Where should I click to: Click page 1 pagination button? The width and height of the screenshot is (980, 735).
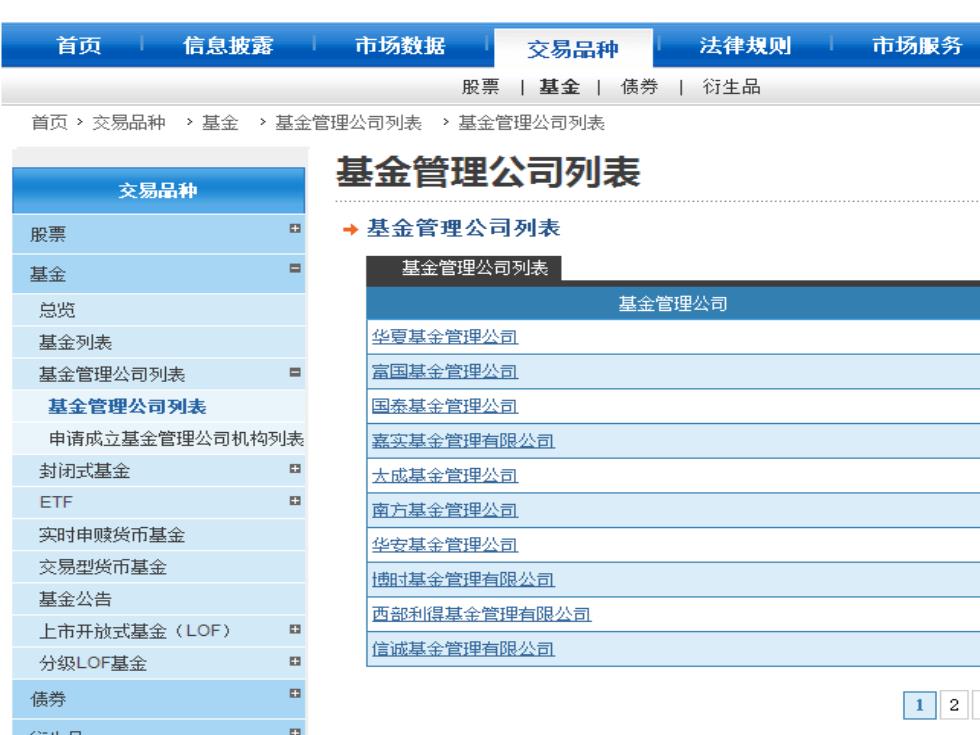click(x=919, y=705)
